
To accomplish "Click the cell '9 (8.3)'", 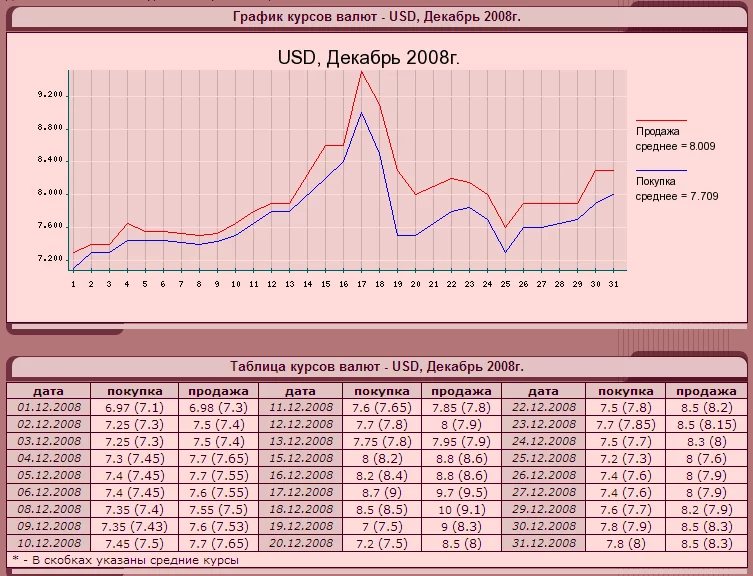I will coord(461,527).
